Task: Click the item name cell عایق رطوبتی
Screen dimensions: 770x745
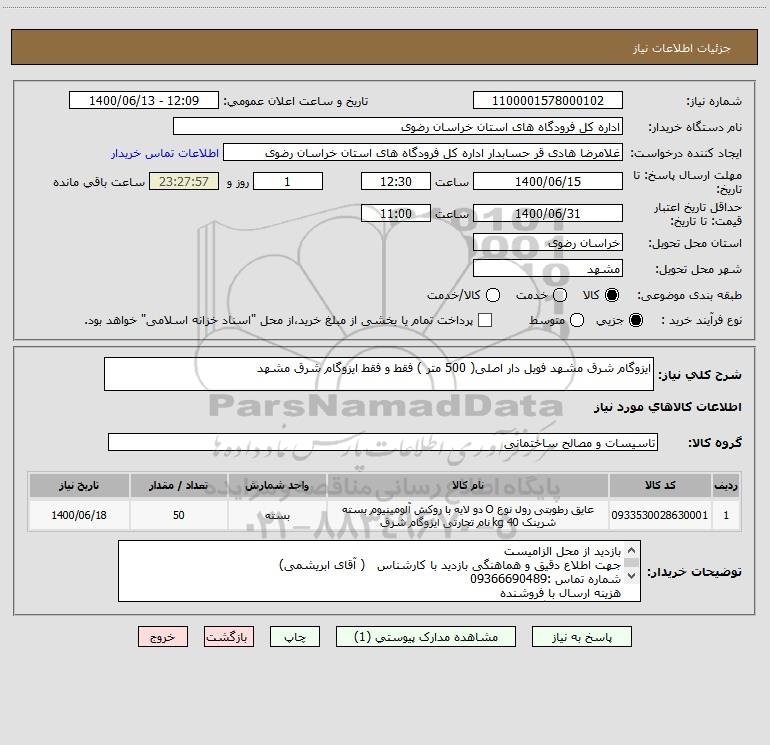Action: pos(468,515)
